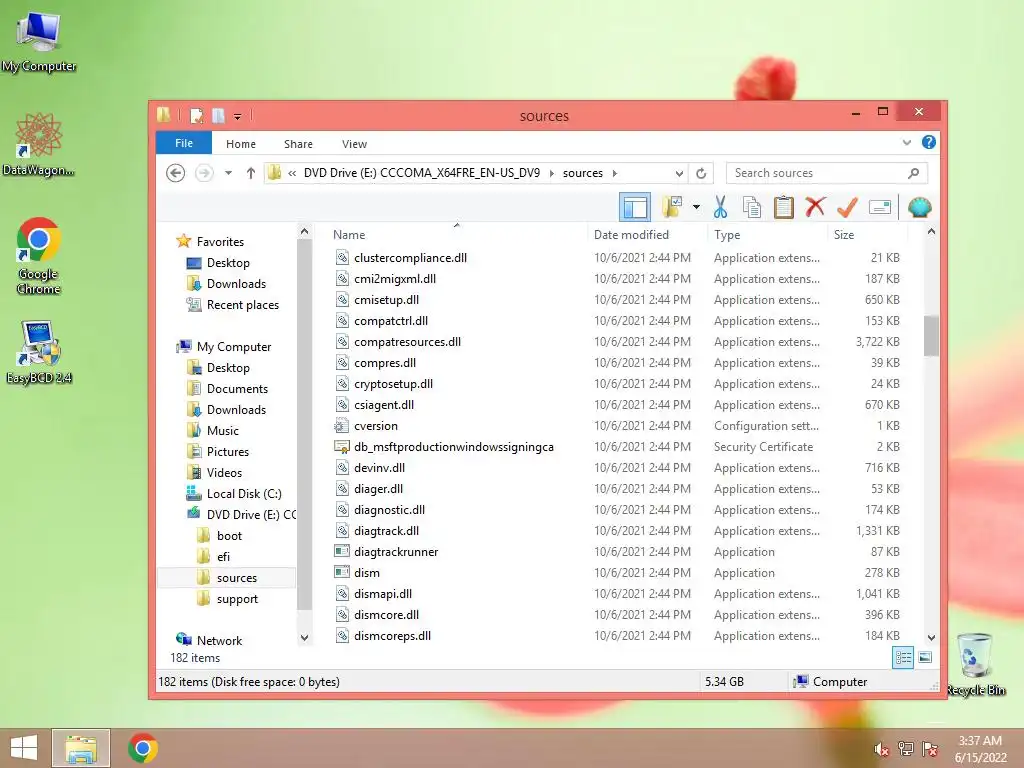Select the file clustercompliance.dll

410,258
